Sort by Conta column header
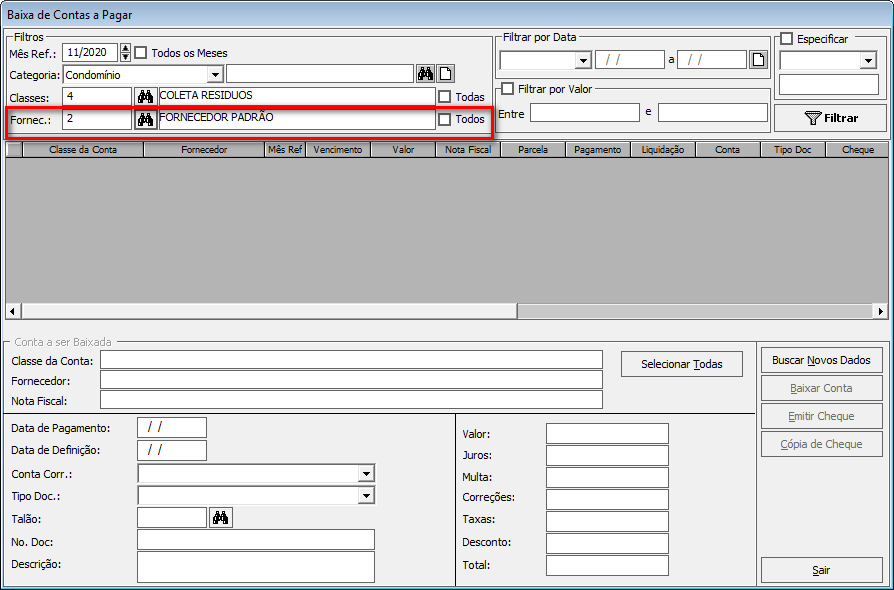The width and height of the screenshot is (894, 590). (x=728, y=149)
